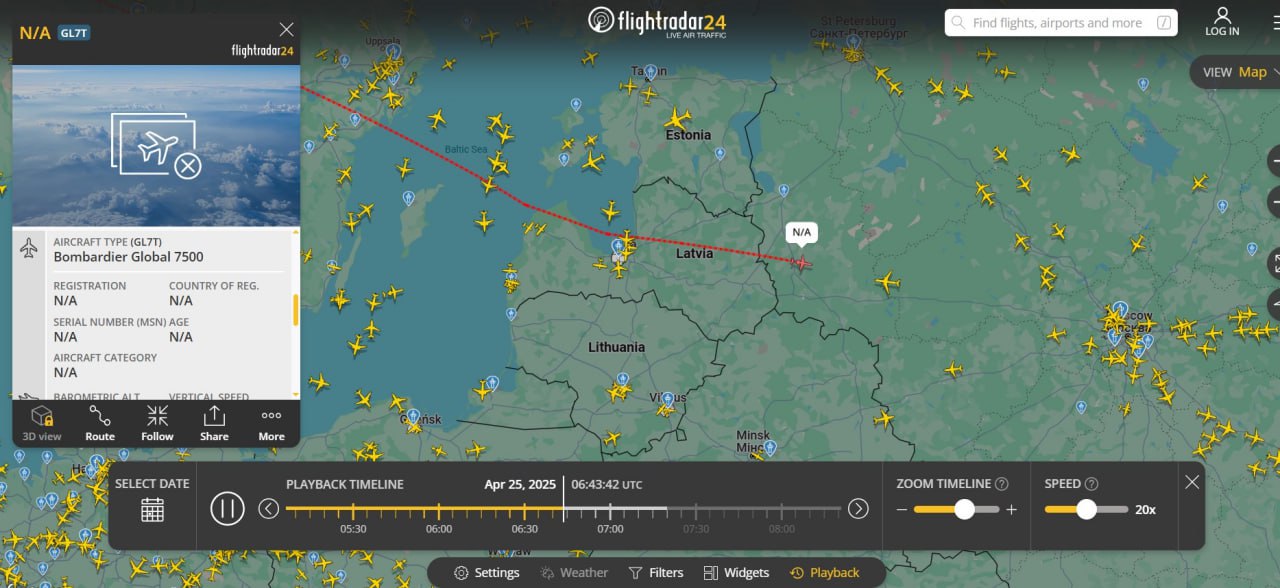Click the Find flights search field

[x=1061, y=23]
